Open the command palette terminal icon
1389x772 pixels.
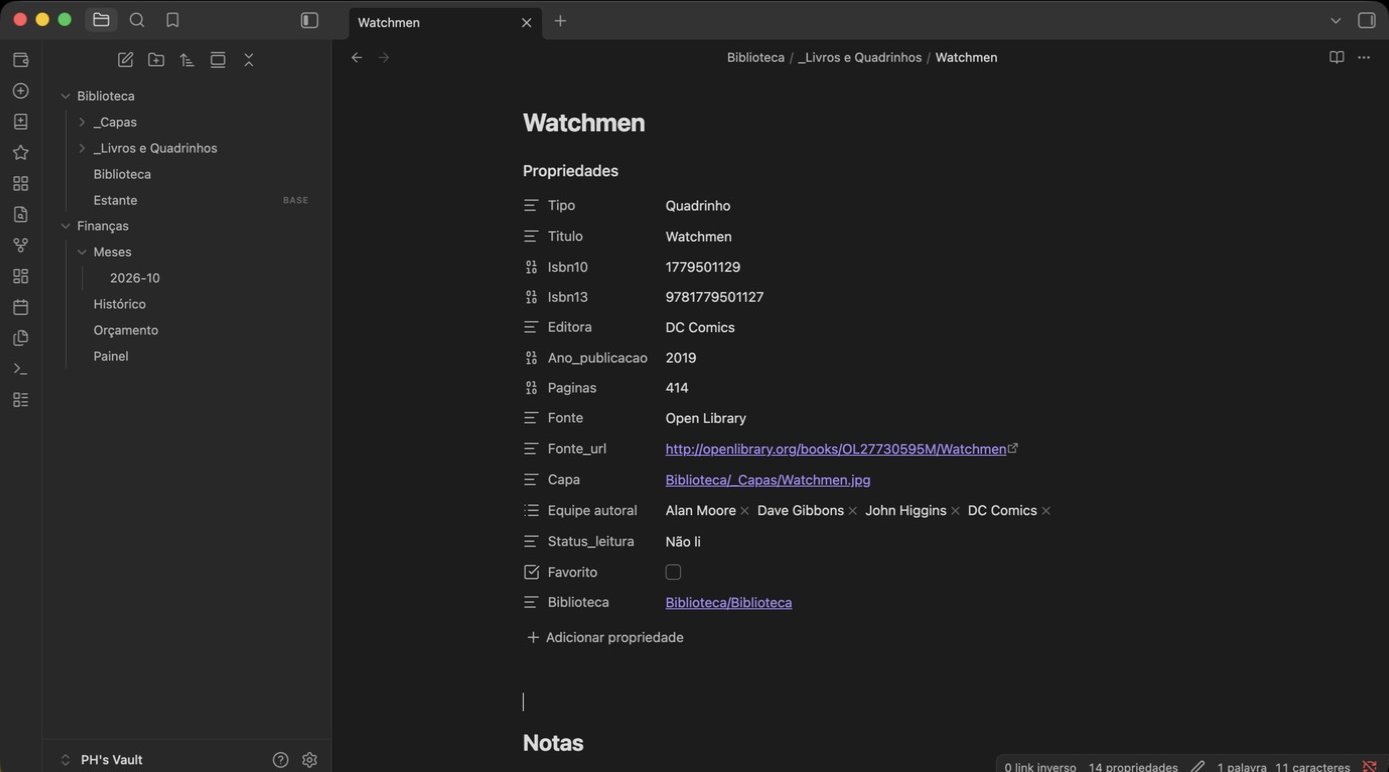pos(20,369)
